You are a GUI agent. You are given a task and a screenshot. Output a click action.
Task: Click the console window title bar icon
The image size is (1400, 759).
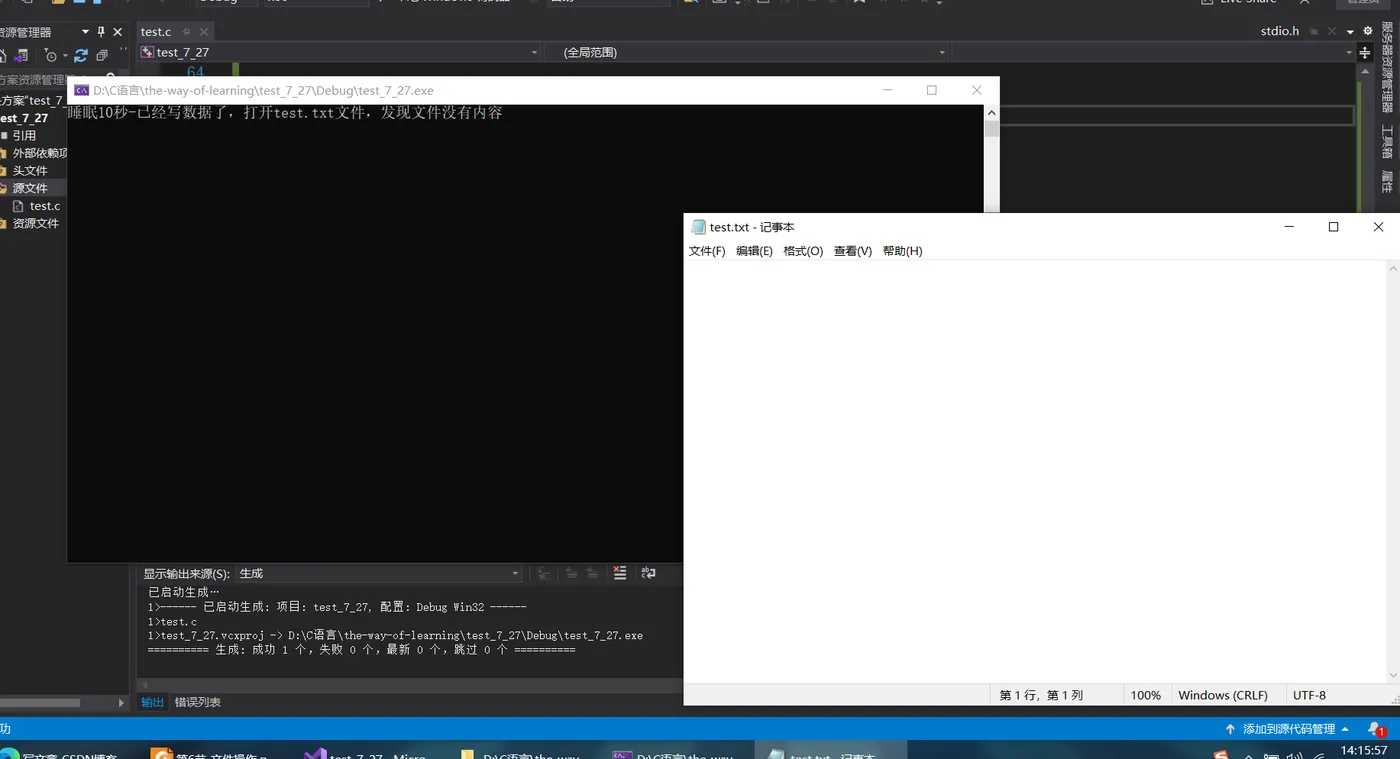click(81, 90)
